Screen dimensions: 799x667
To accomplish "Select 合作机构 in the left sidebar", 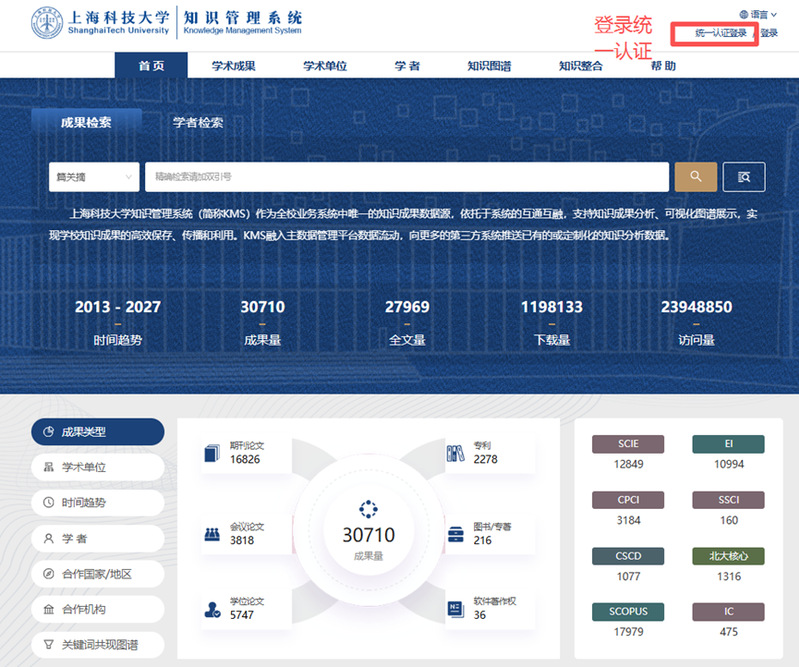I will 97,609.
